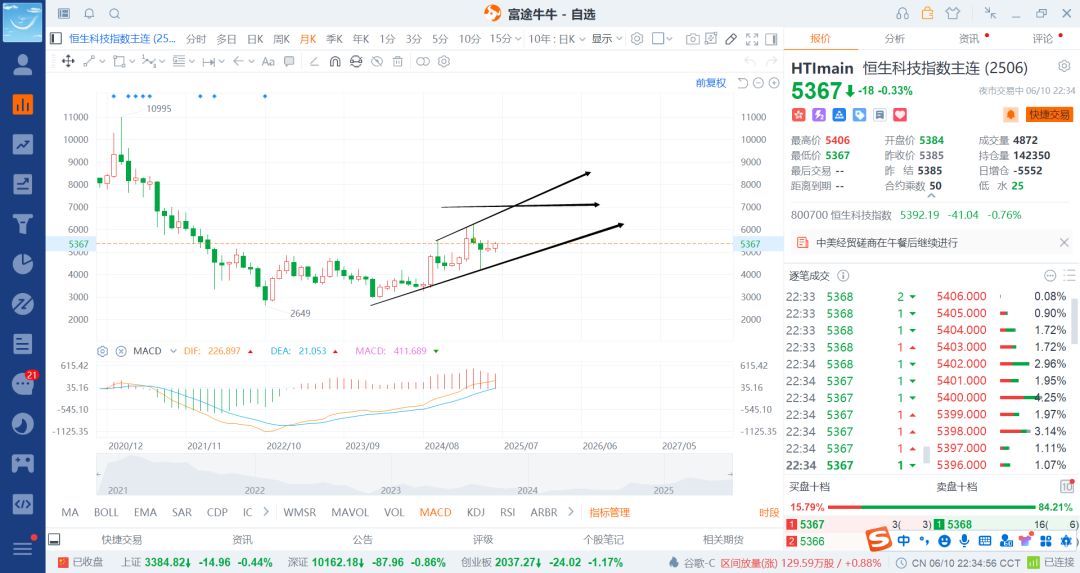Switch to the 评论 tab
1080x573 pixels.
pyautogui.click(x=1043, y=39)
